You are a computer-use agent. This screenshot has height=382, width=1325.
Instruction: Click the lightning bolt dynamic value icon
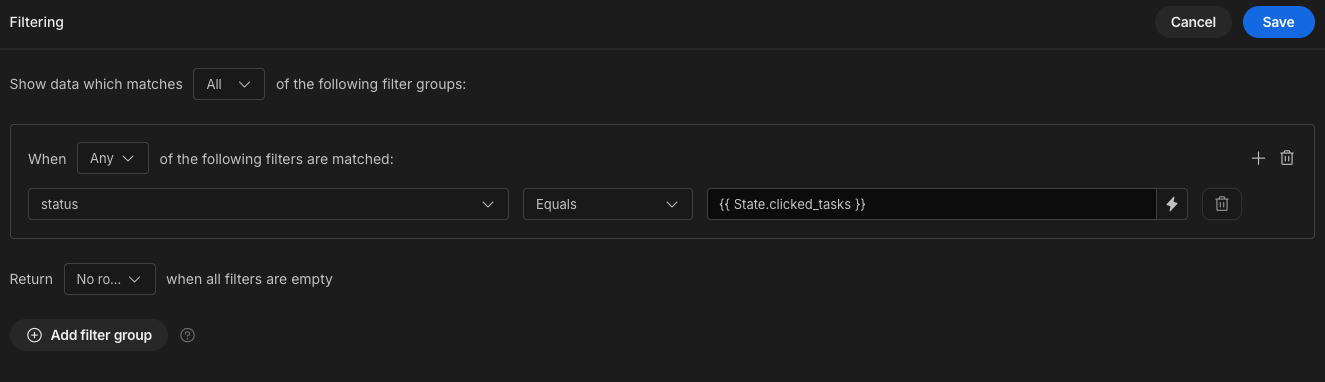pyautogui.click(x=1172, y=204)
